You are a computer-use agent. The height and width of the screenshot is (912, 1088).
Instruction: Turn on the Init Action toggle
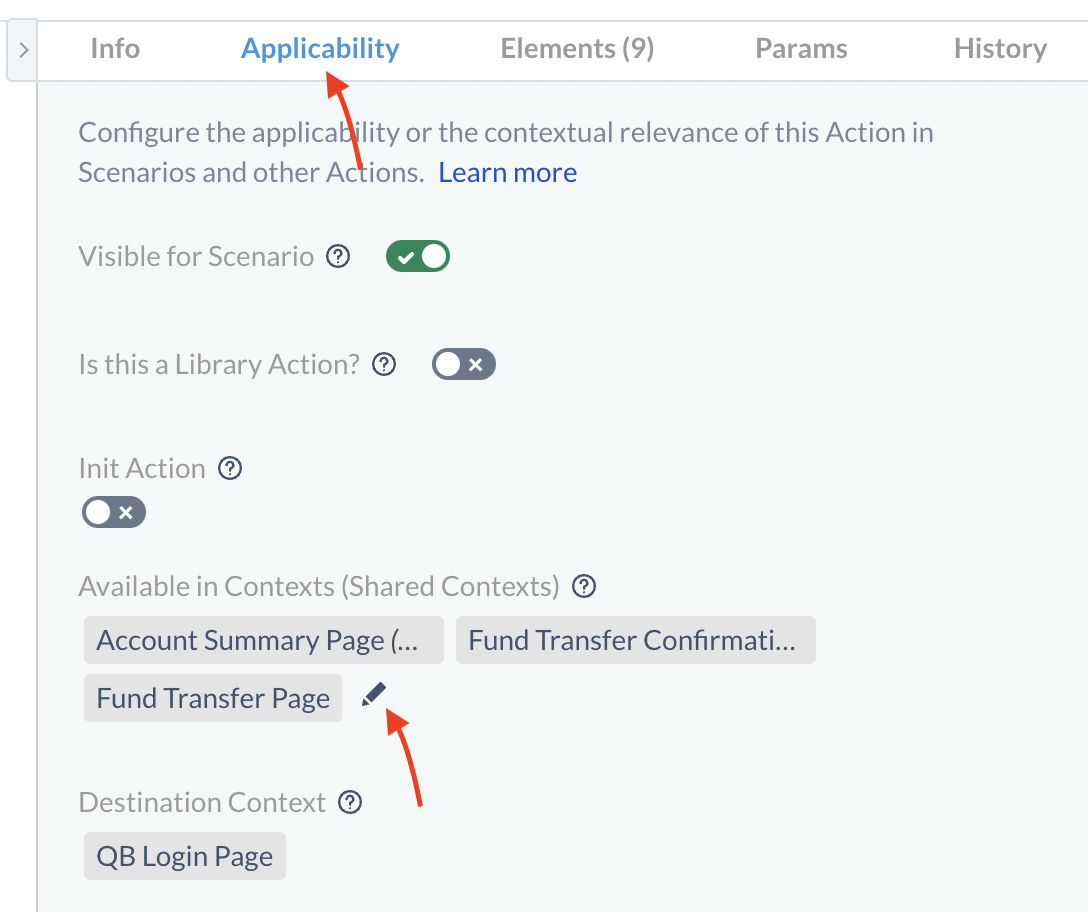(x=114, y=512)
